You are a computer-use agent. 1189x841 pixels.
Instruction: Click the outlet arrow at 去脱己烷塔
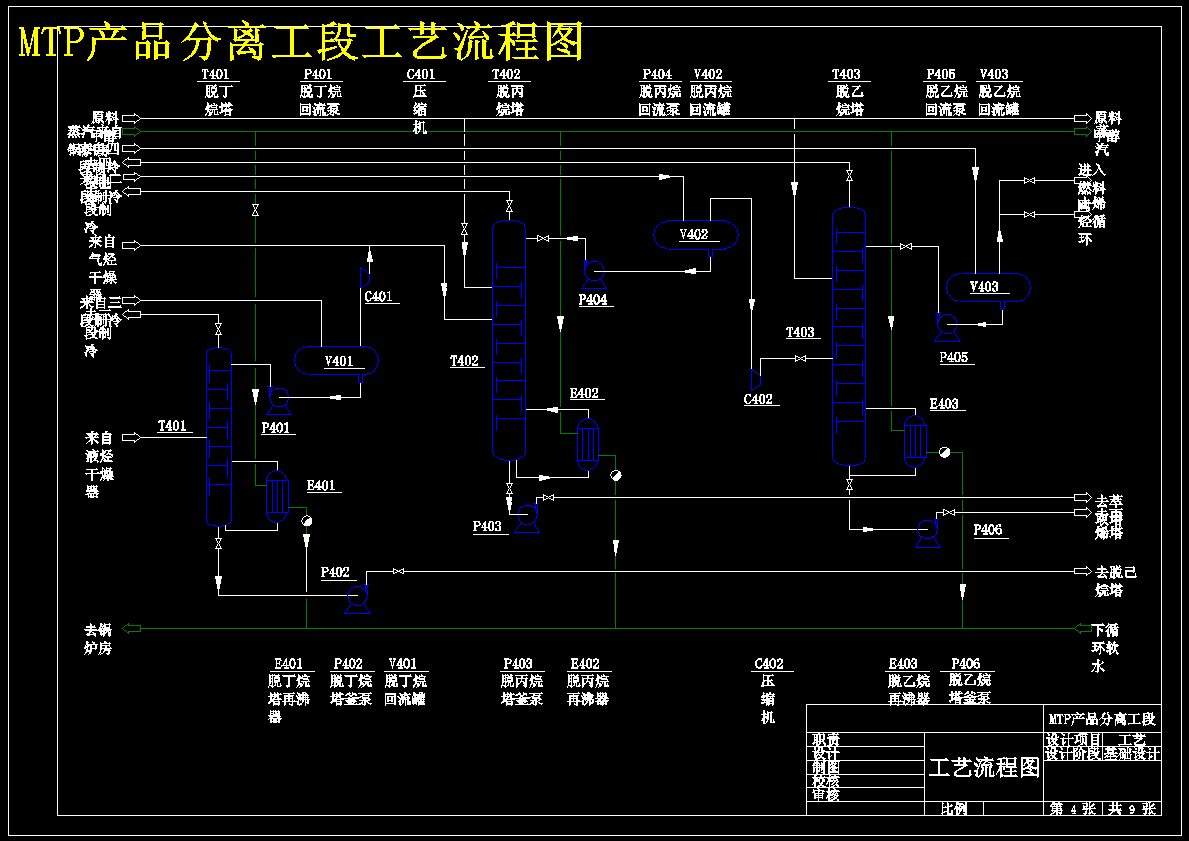(x=1083, y=571)
